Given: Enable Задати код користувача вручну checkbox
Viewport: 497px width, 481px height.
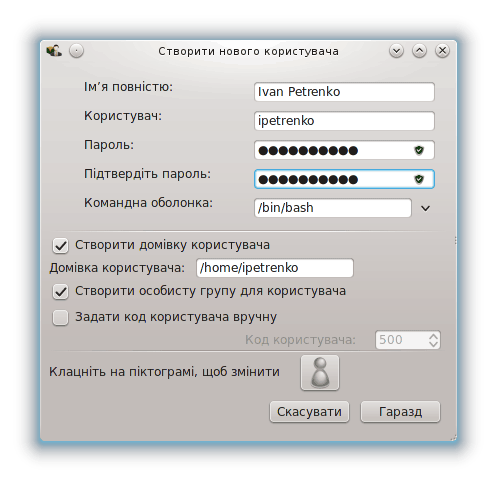Looking at the screenshot, I should (60, 317).
